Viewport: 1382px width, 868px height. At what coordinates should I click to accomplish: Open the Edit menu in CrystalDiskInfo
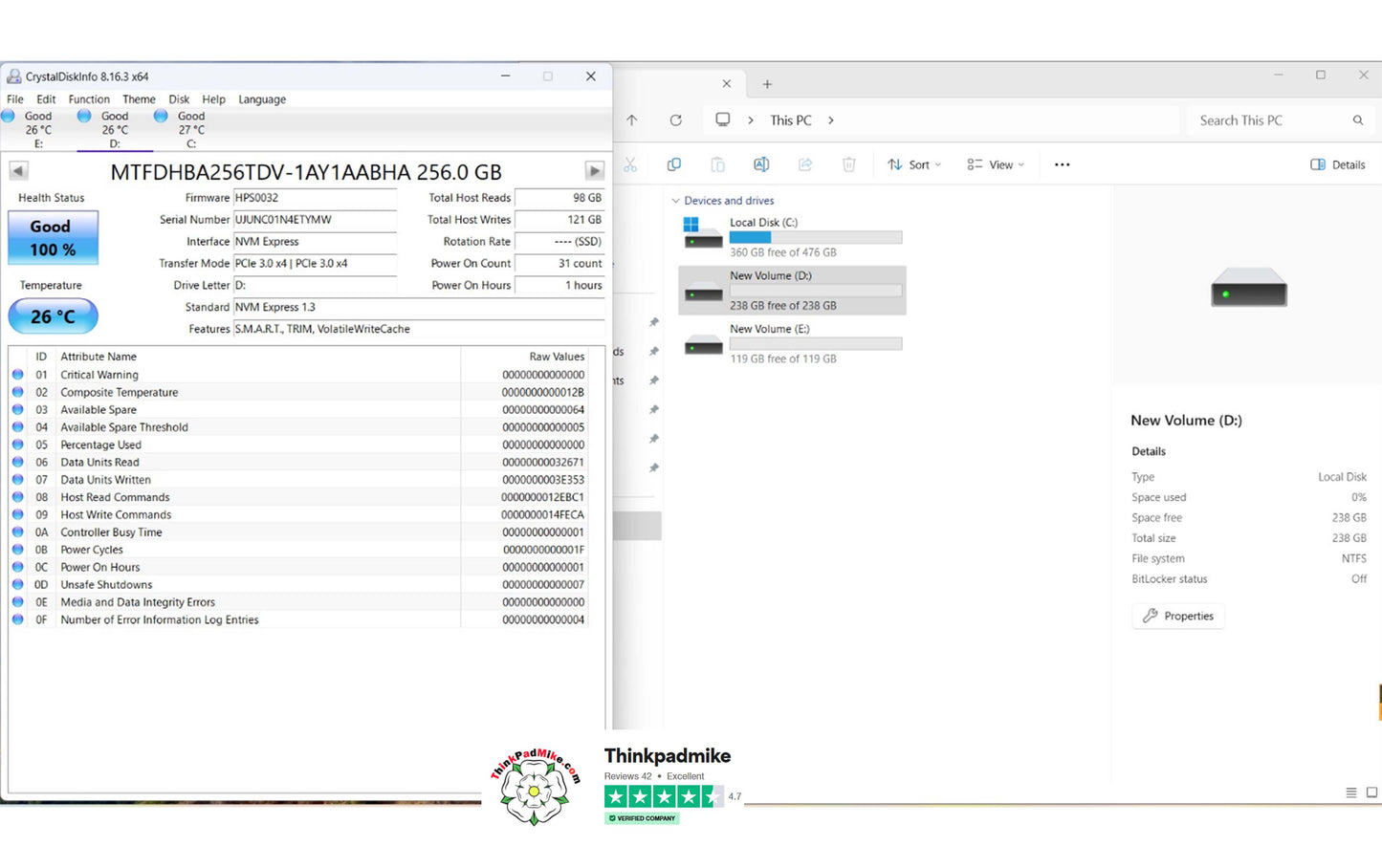46,99
